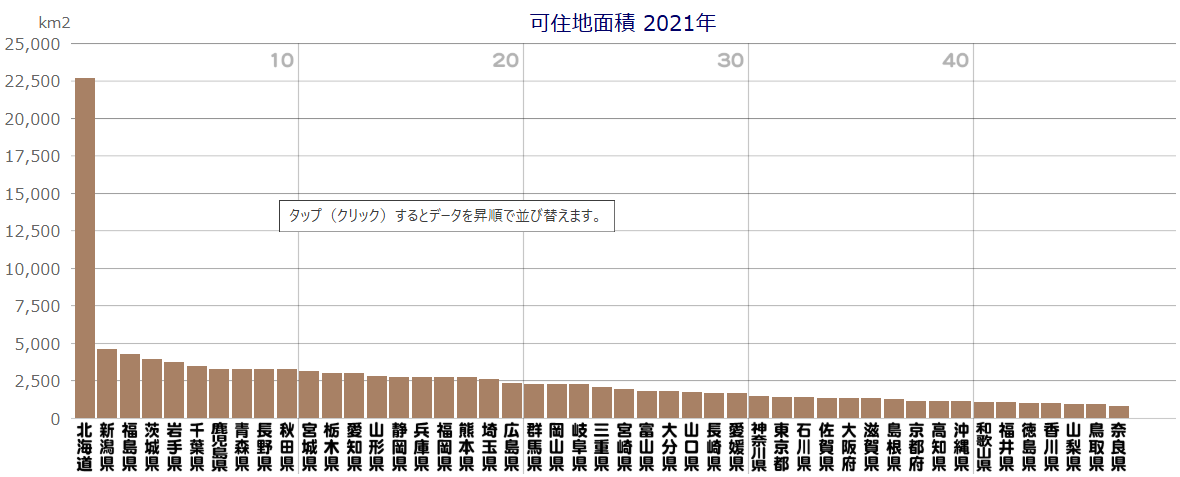
Task: Click the sort tooltip about 昇順 ordering
Action: 446,217
